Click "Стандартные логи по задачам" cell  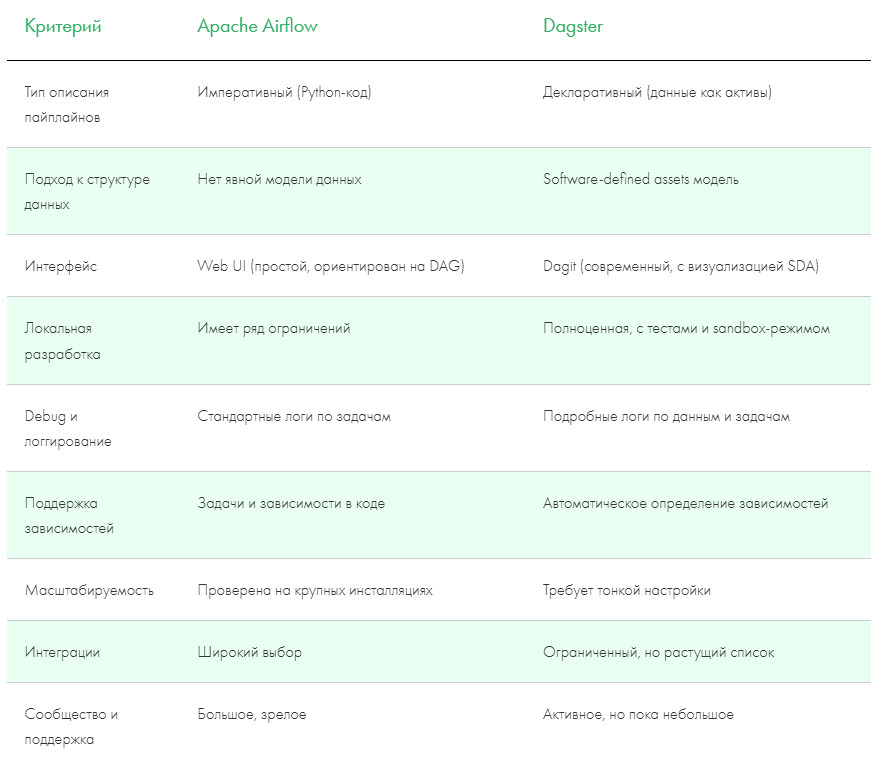click(294, 416)
